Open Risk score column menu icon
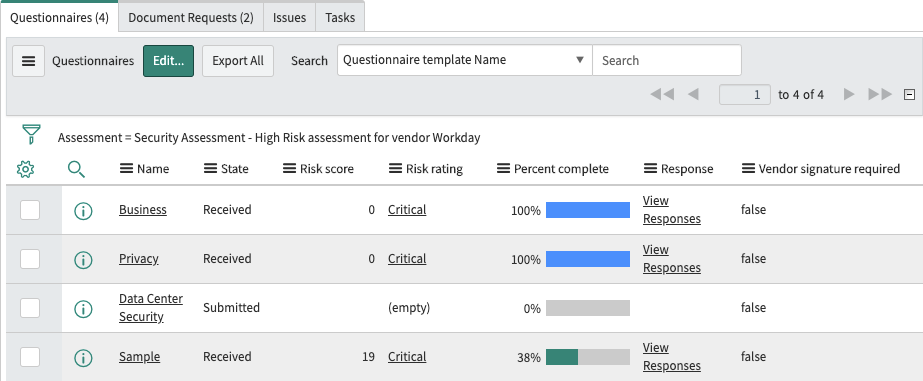This screenshot has width=923, height=381. (289, 169)
